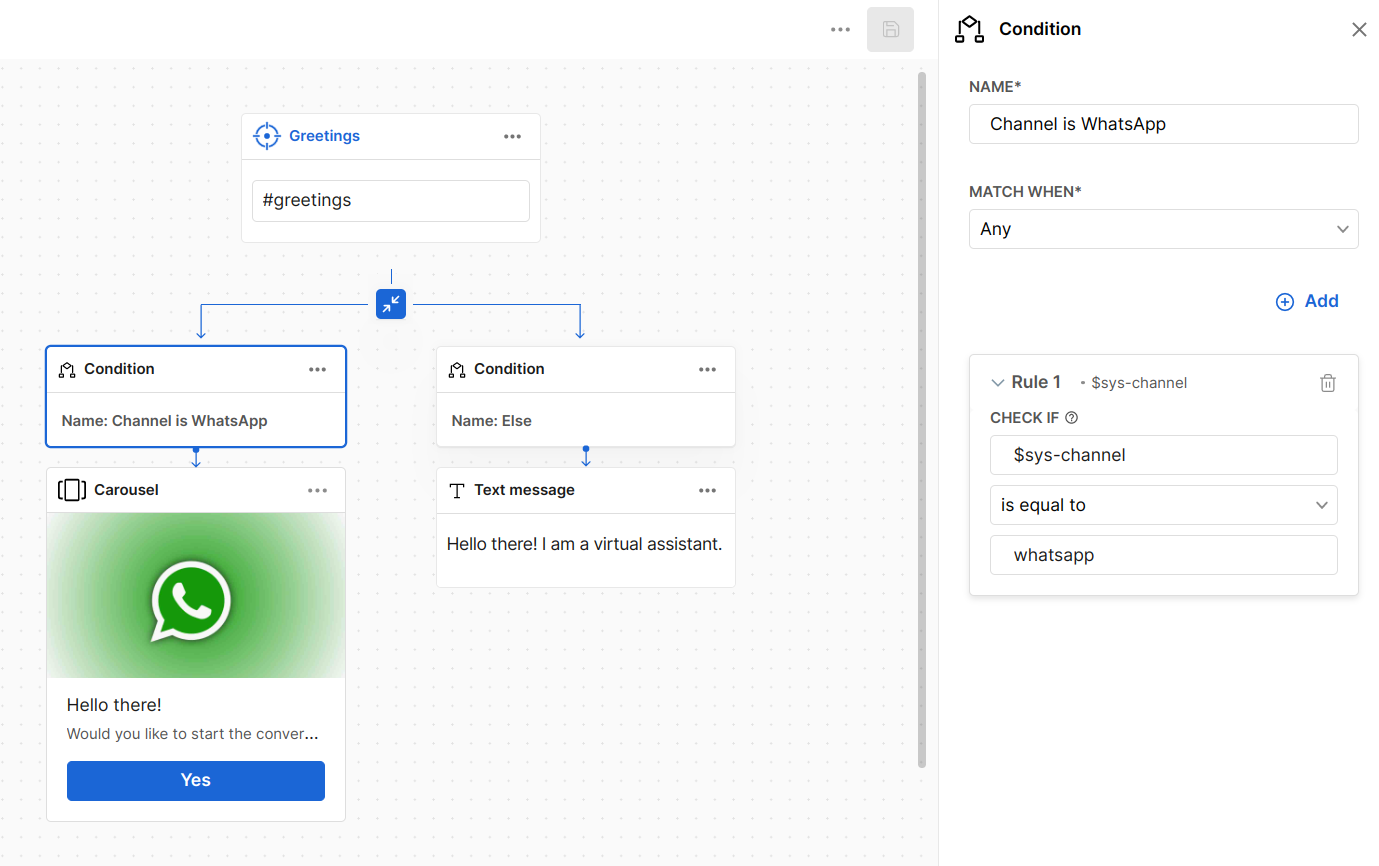
Task: Click the Carousel block icon
Action: click(x=72, y=490)
